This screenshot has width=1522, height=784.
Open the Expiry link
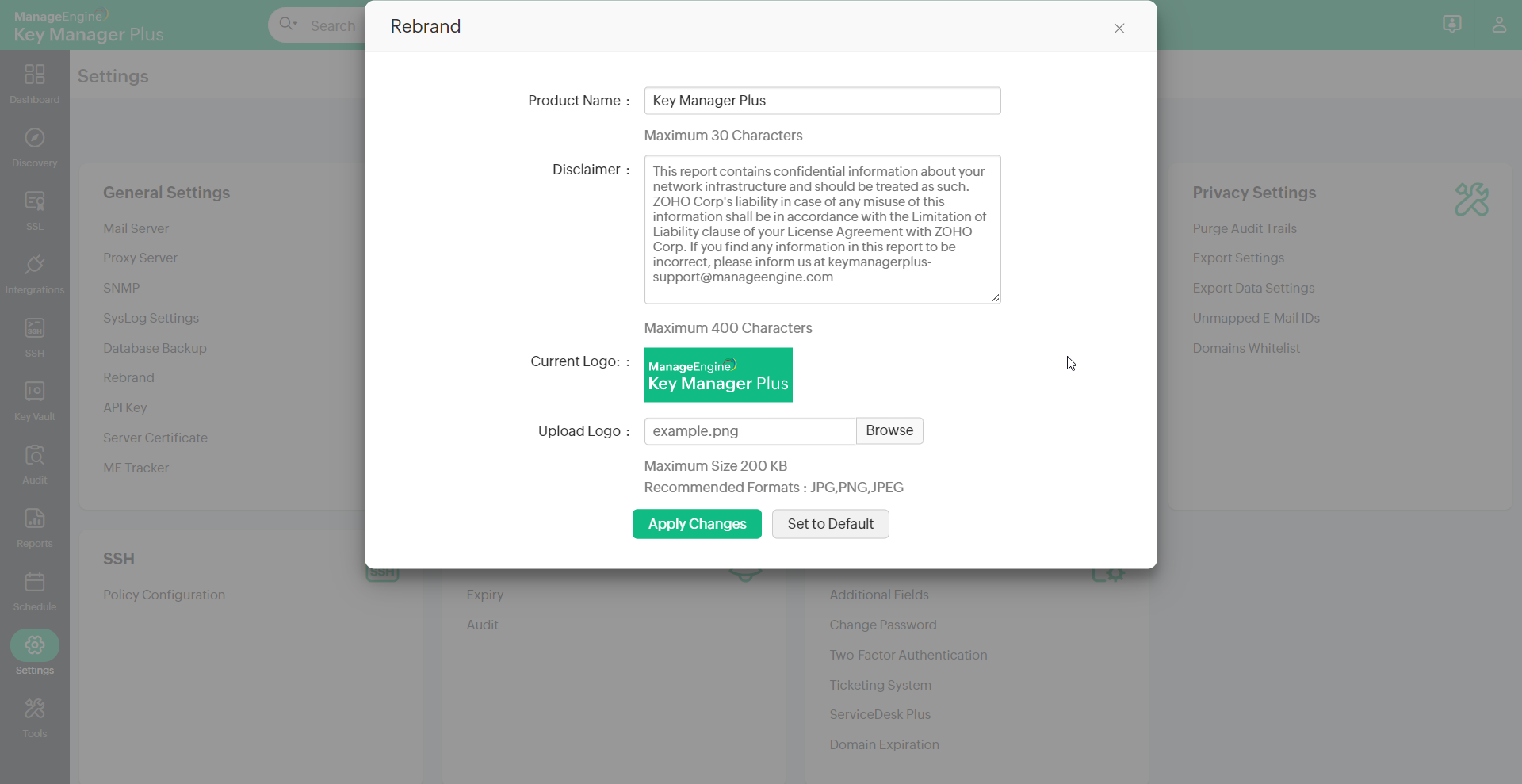484,595
